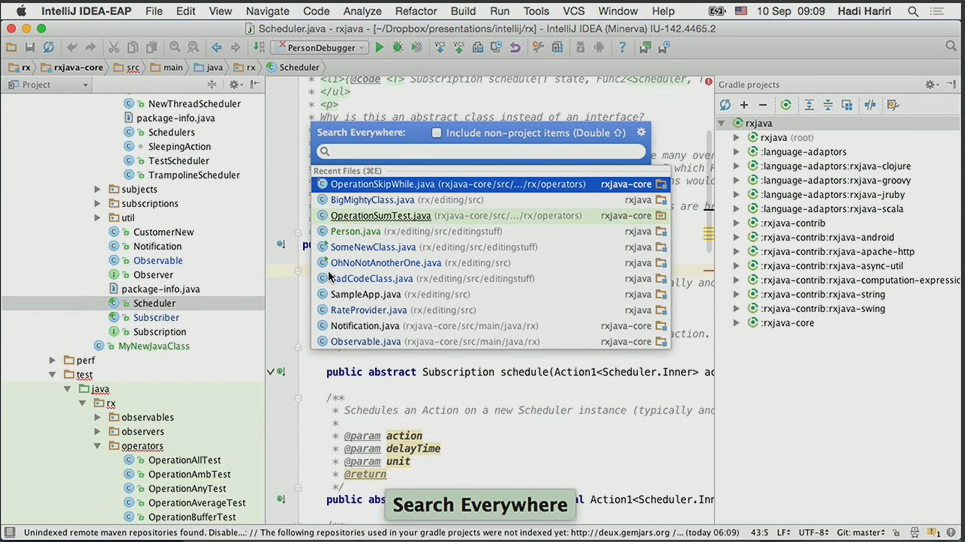The height and width of the screenshot is (542, 965).
Task: Open RateProvider.java from recent files
Action: click(x=491, y=310)
